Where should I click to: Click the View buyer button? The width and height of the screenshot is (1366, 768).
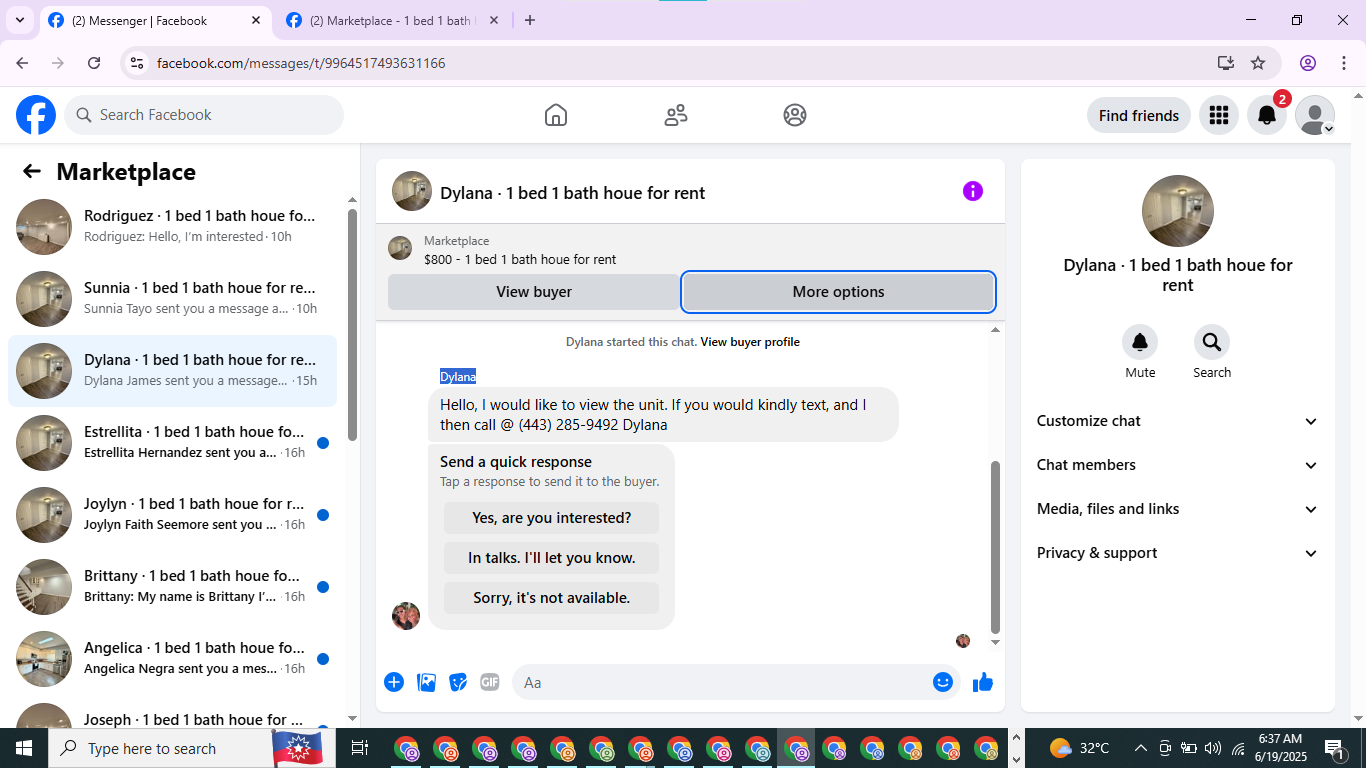coord(534,292)
